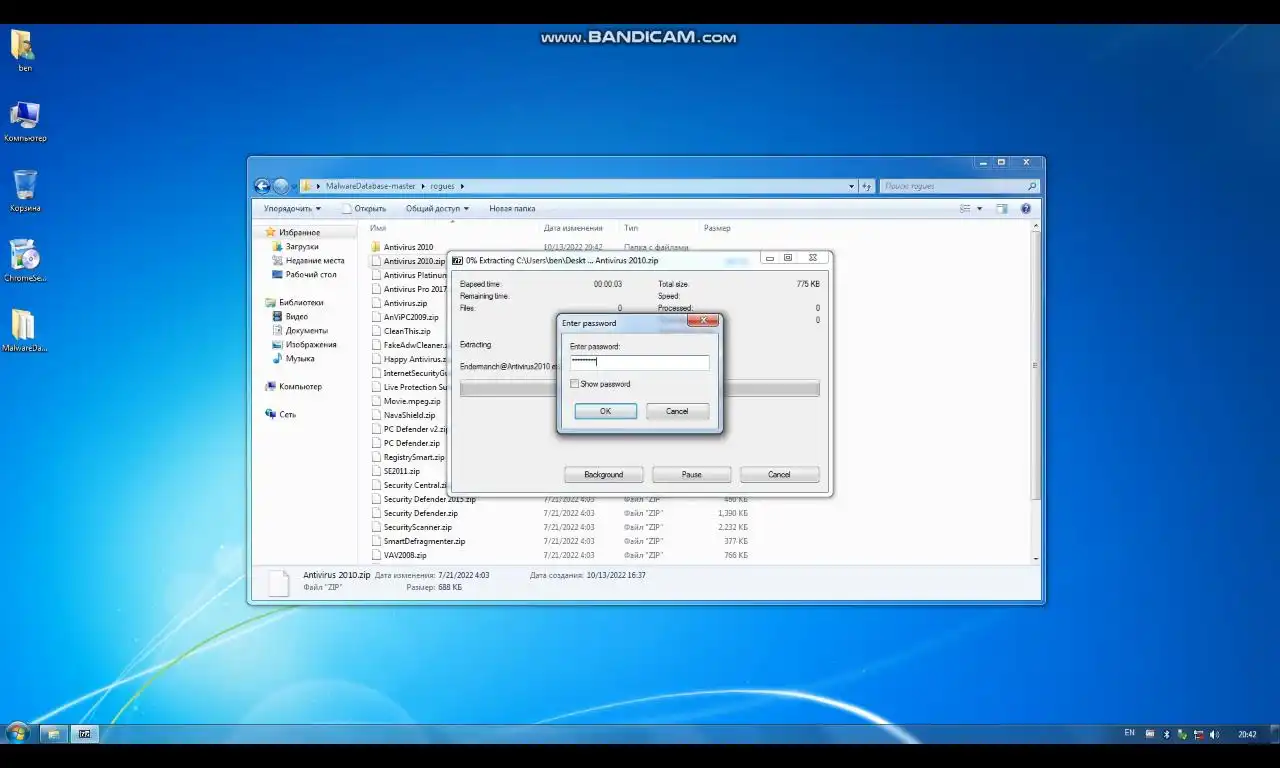Open the Компьютер desktop icon
The width and height of the screenshot is (1280, 768).
pyautogui.click(x=25, y=121)
